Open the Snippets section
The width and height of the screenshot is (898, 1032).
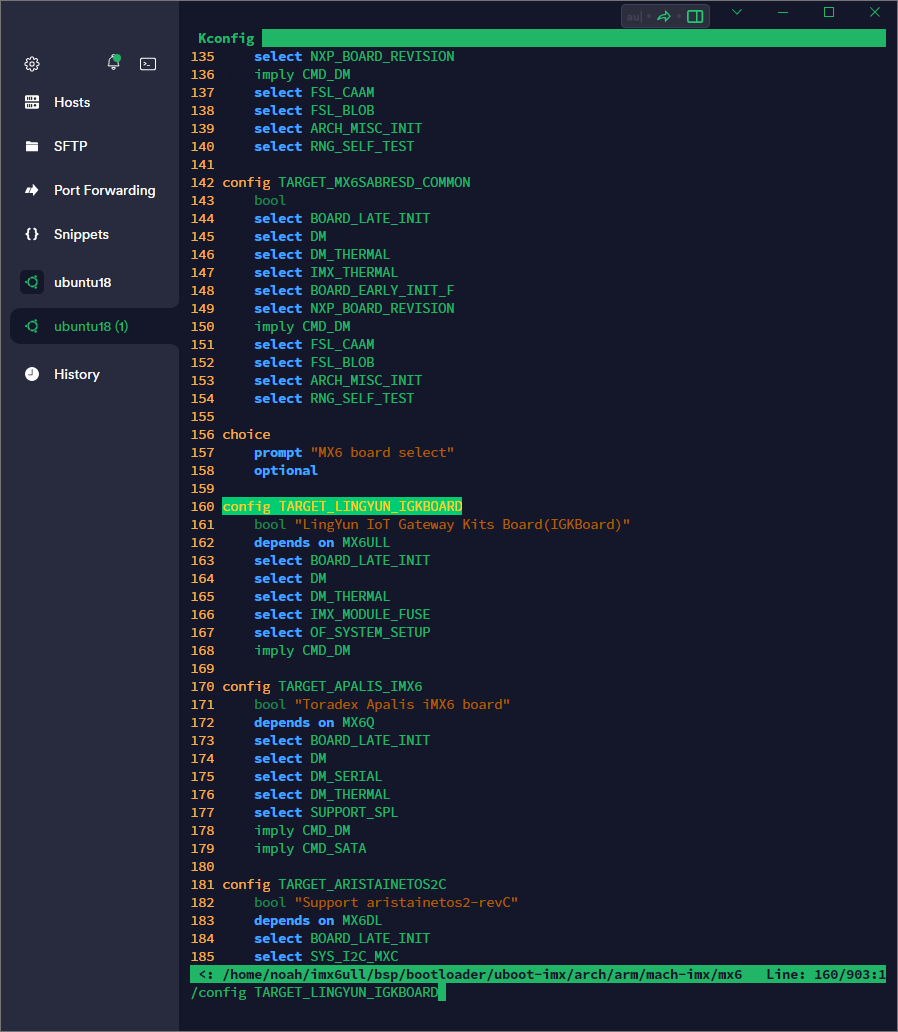[81, 234]
